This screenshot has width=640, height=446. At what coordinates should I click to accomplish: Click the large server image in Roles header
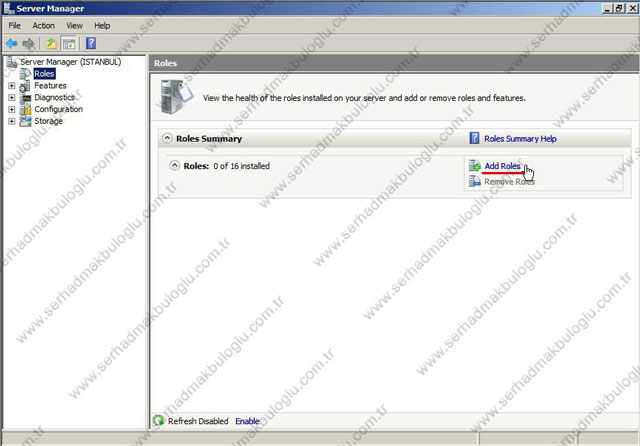tap(176, 97)
